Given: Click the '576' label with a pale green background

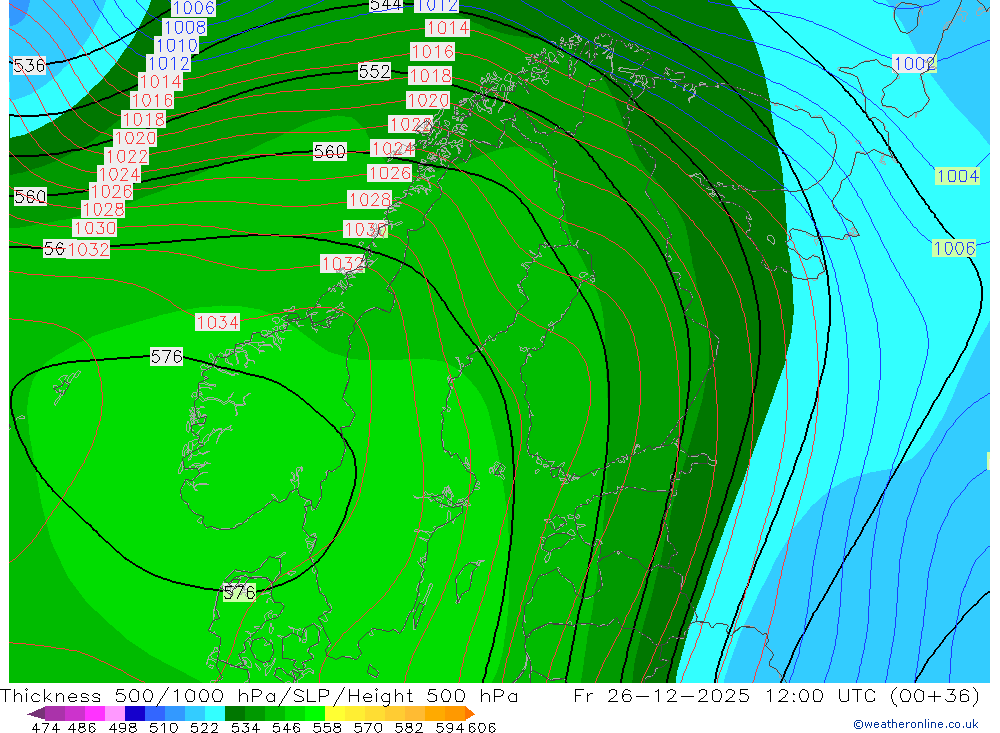Looking at the screenshot, I should [x=239, y=593].
